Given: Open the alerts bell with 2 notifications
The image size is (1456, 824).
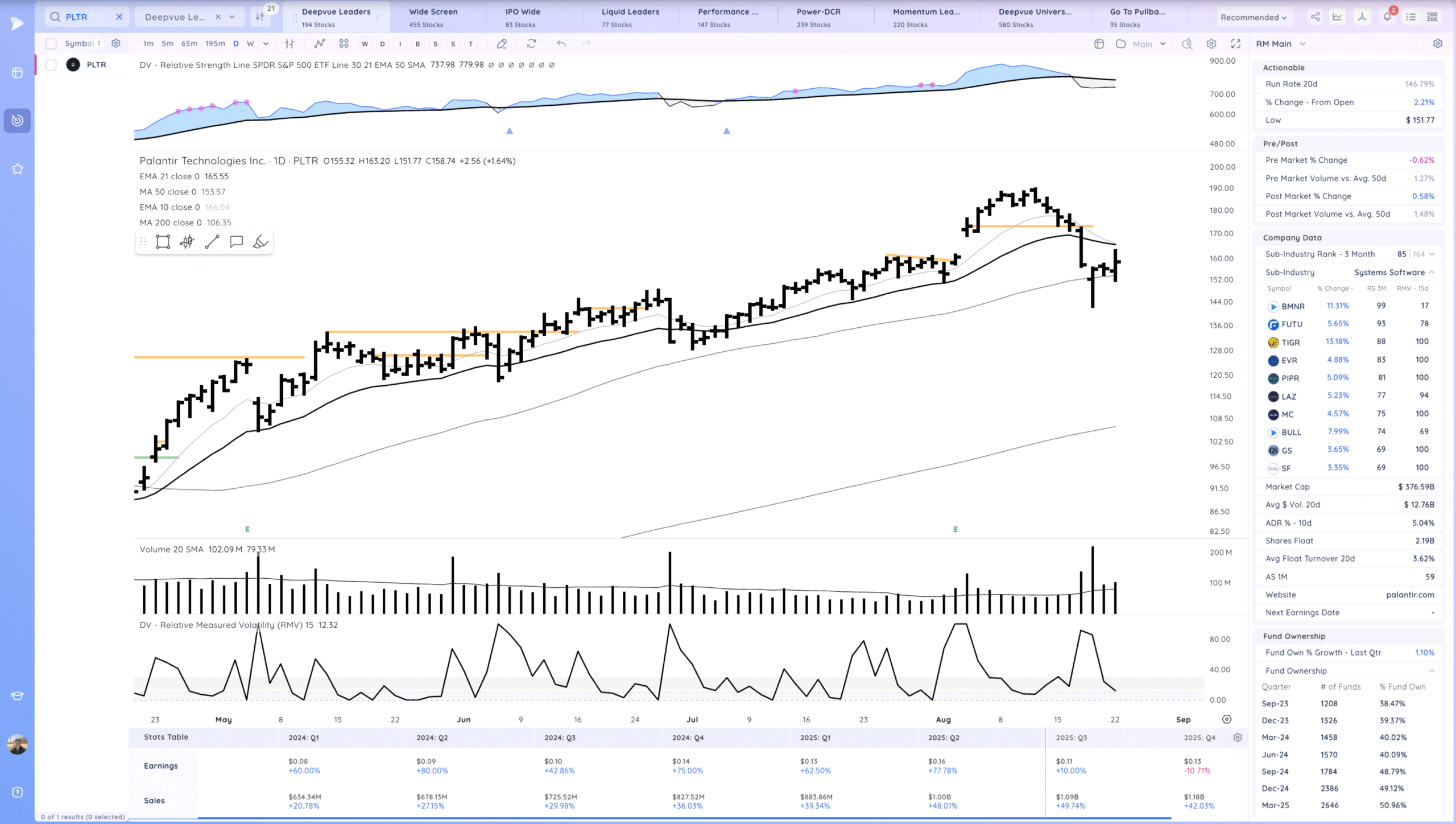Looking at the screenshot, I should (1387, 17).
